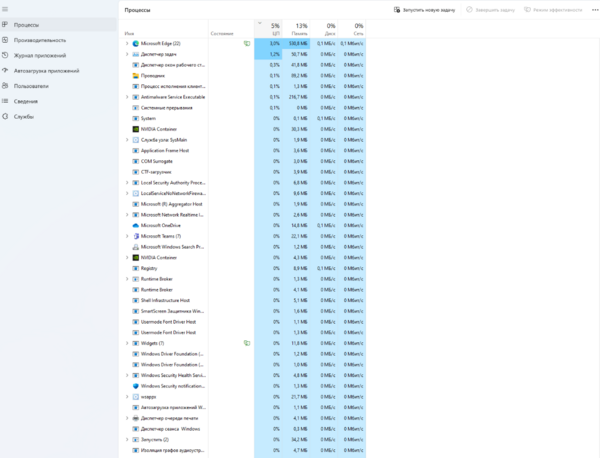600x458 pixels.
Task: Open Автозагрузка приложений section
Action: [46, 71]
